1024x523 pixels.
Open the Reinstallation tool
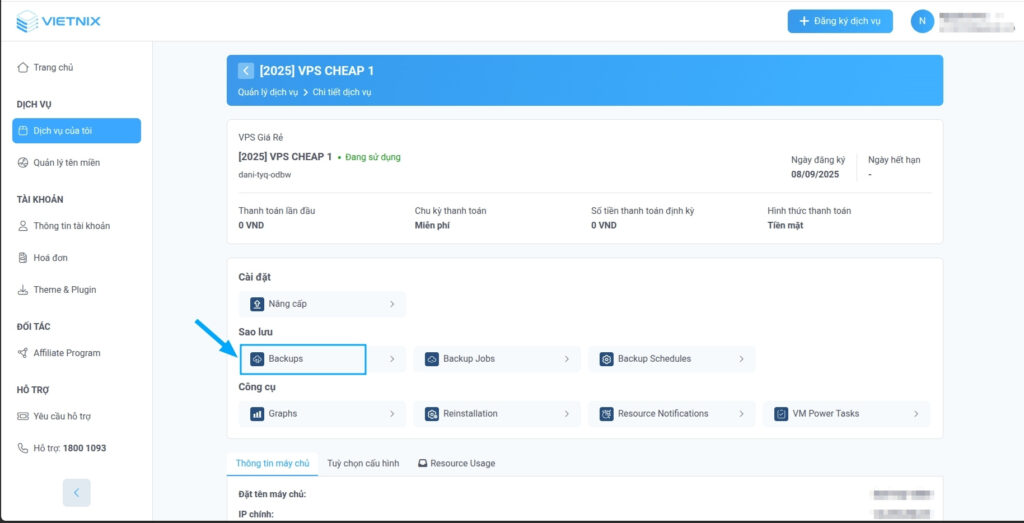point(497,414)
